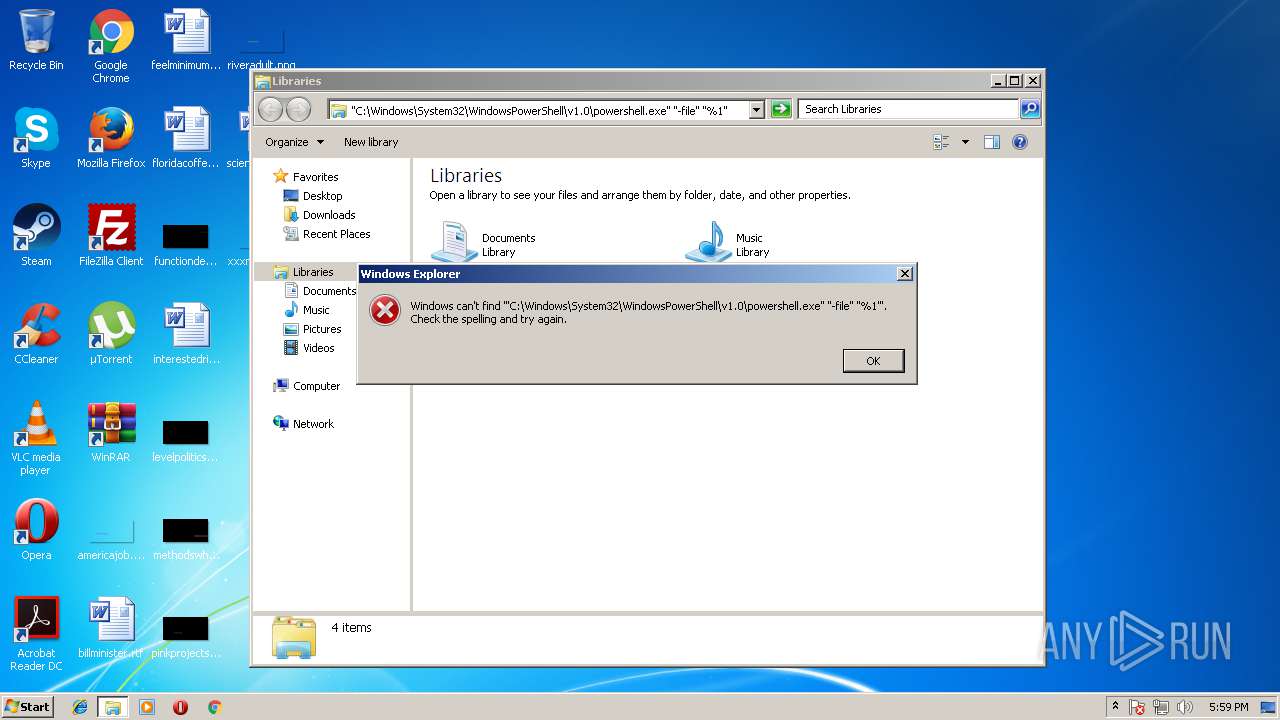Select Documents in navigation tree
Screen dimensions: 1280x720
tap(320, 291)
